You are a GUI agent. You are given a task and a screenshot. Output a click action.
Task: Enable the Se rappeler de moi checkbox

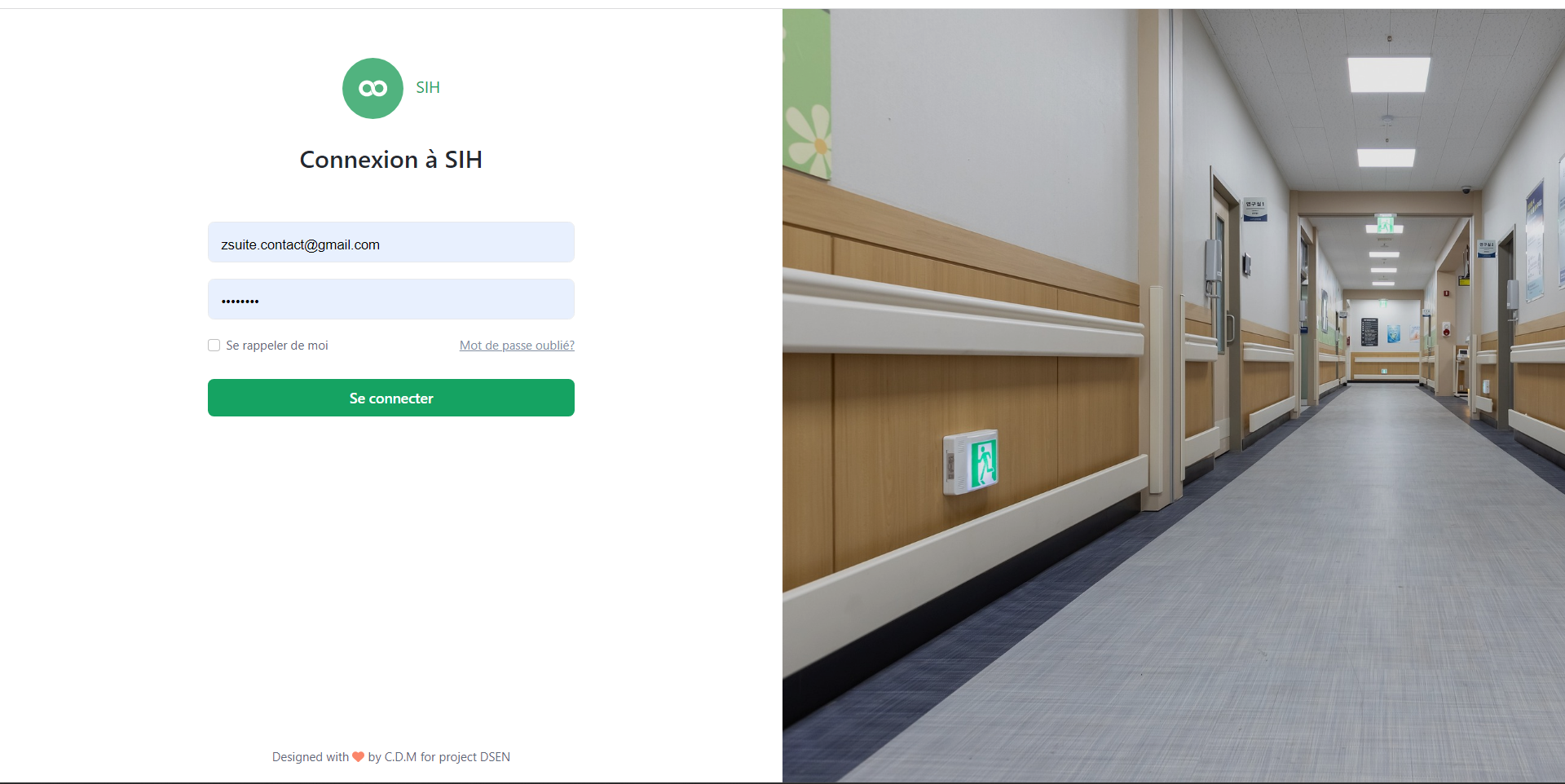tap(214, 346)
